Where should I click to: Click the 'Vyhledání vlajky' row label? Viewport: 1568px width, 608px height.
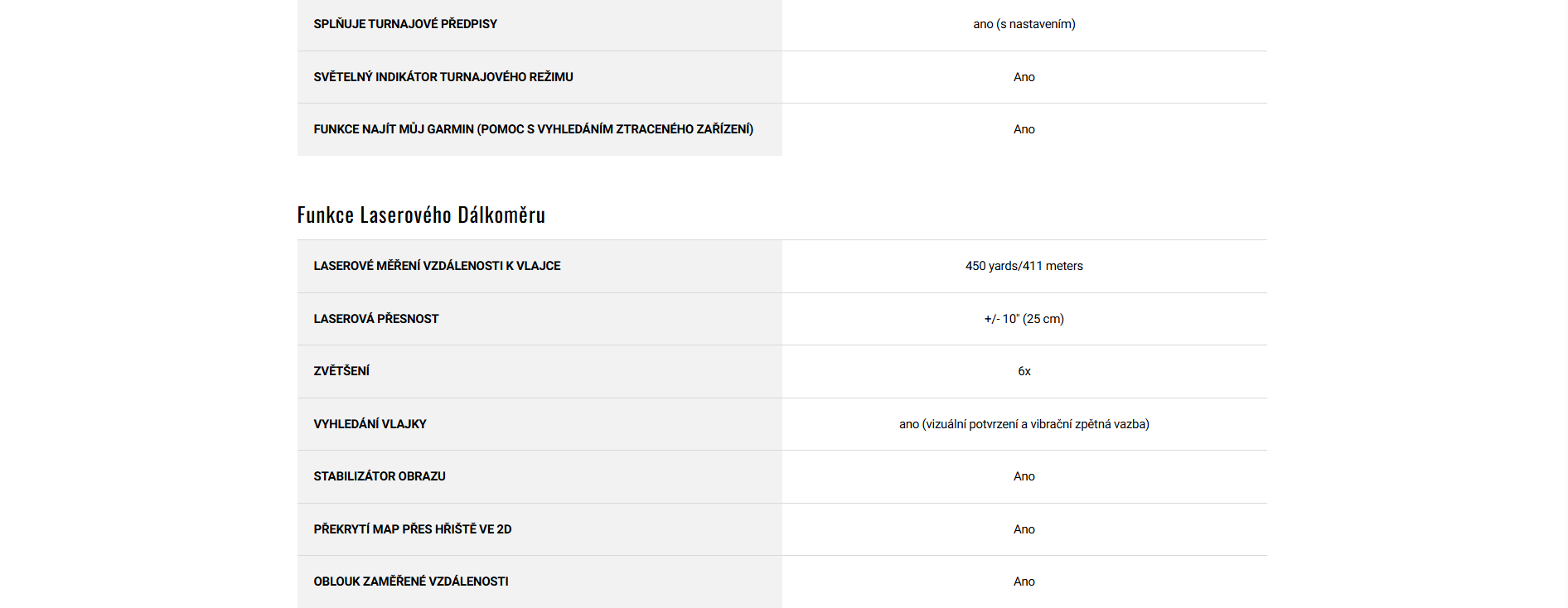pos(370,424)
